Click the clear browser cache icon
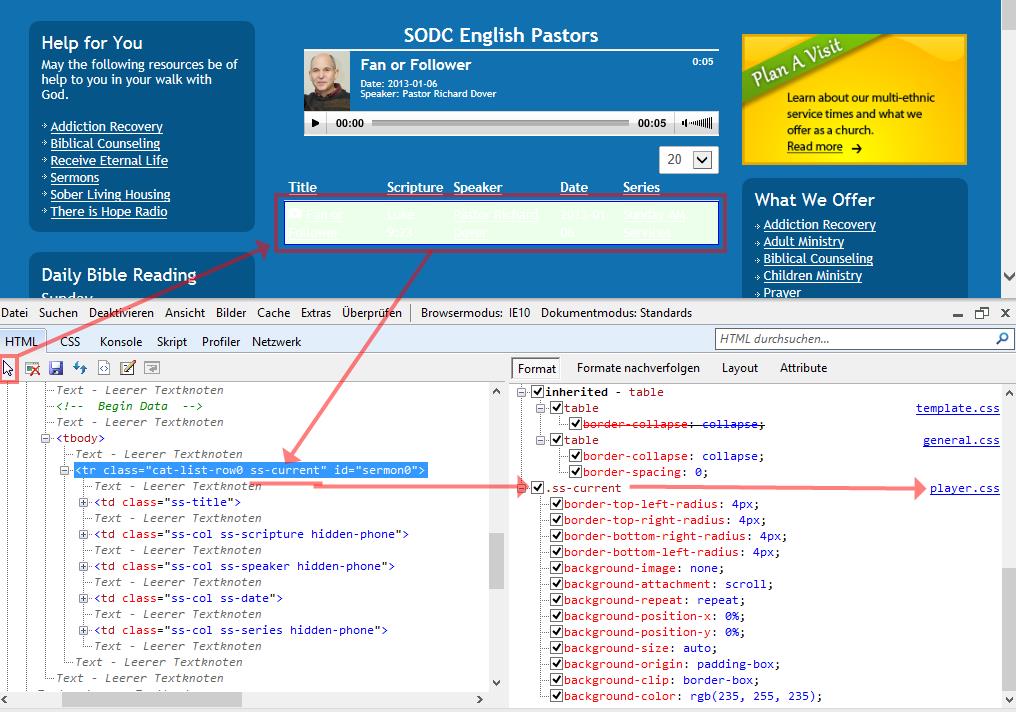Screen dimensions: 1016x712 coord(32,369)
